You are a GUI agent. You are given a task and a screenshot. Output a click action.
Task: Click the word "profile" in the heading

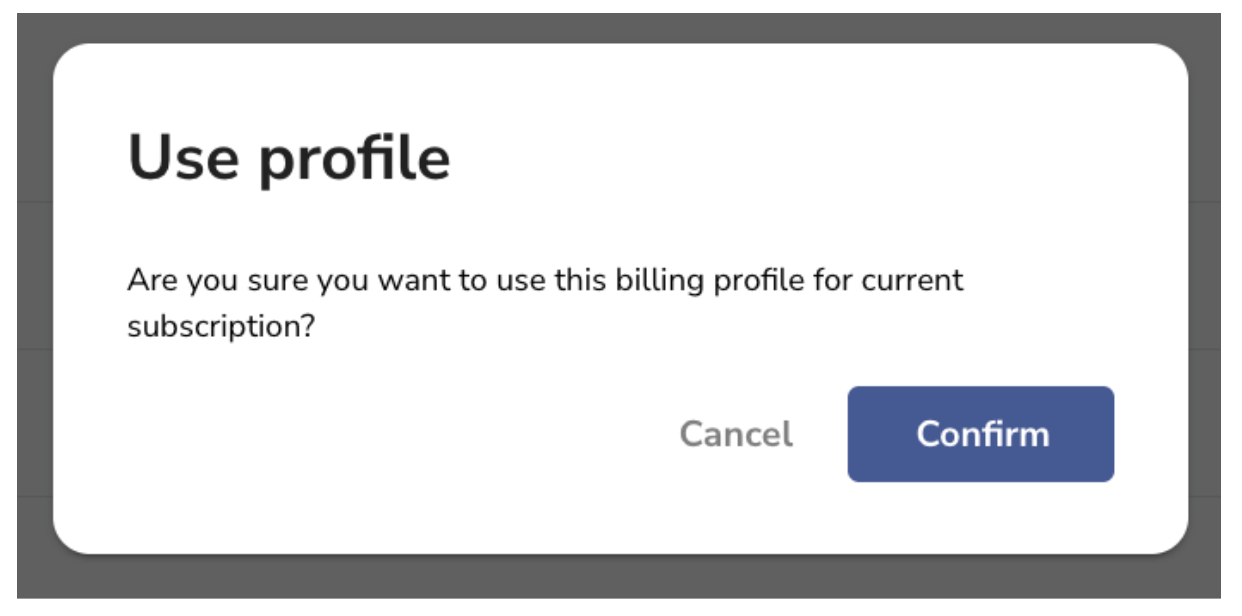(x=355, y=158)
